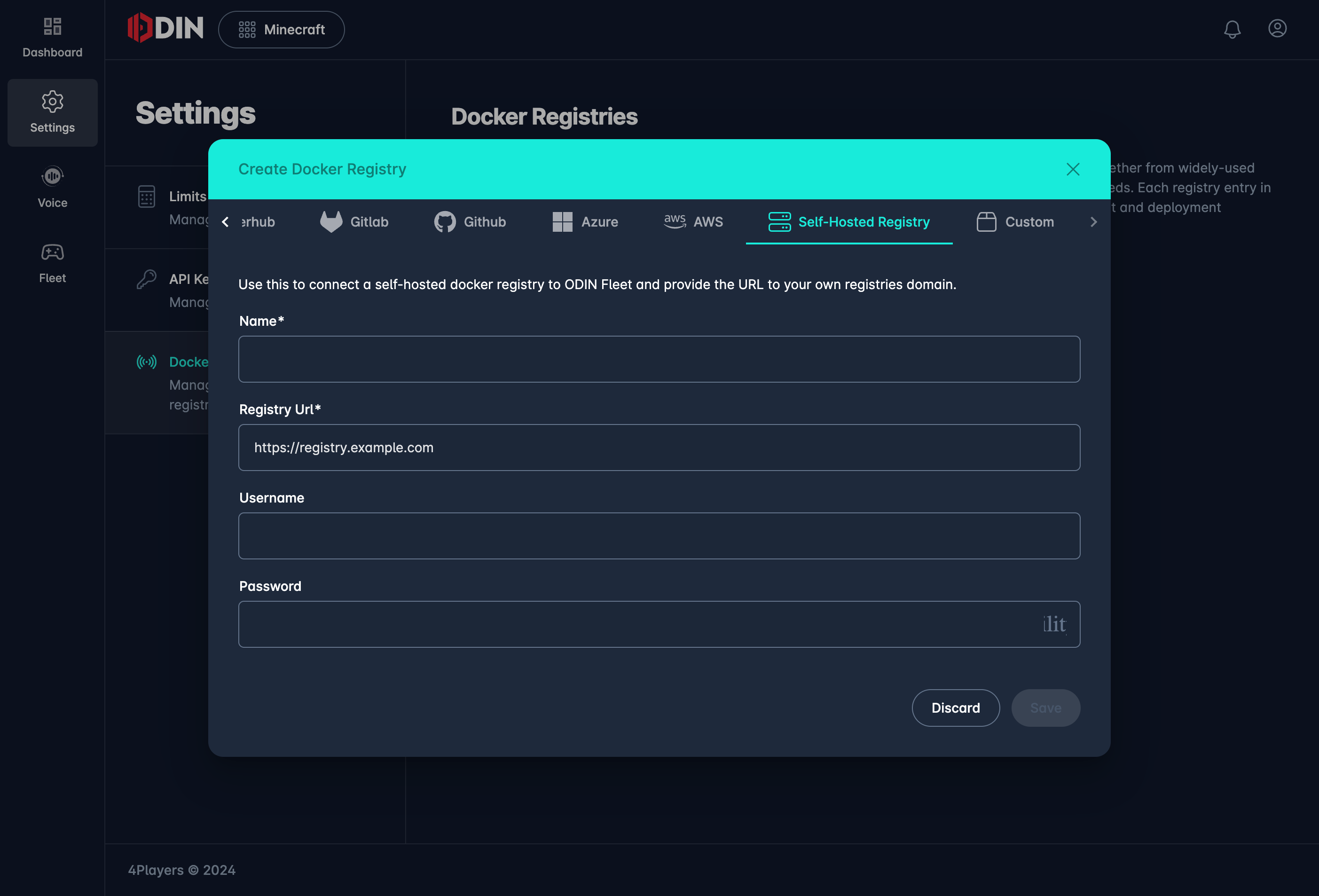The width and height of the screenshot is (1319, 896).
Task: Select the Azure registry tab
Action: (x=584, y=222)
